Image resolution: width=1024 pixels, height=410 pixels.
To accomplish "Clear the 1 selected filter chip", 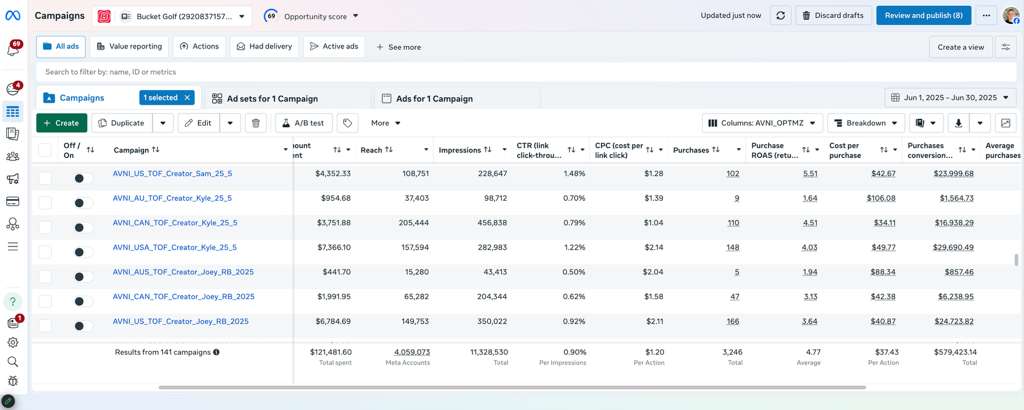I will click(x=187, y=97).
